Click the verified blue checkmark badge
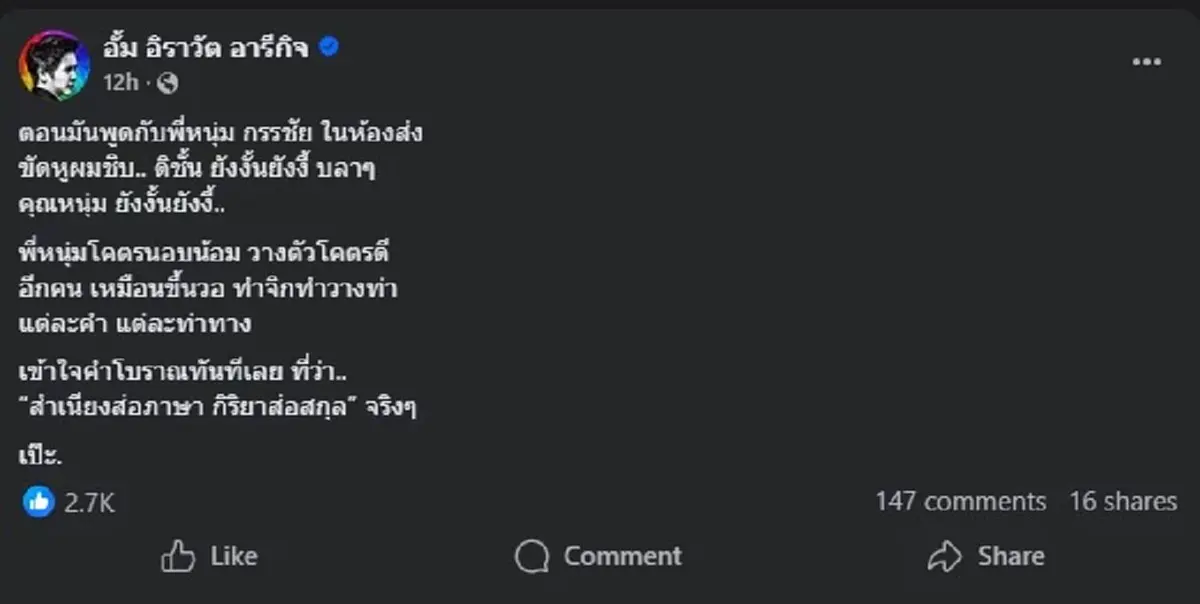The height and width of the screenshot is (604, 1200). point(327,45)
